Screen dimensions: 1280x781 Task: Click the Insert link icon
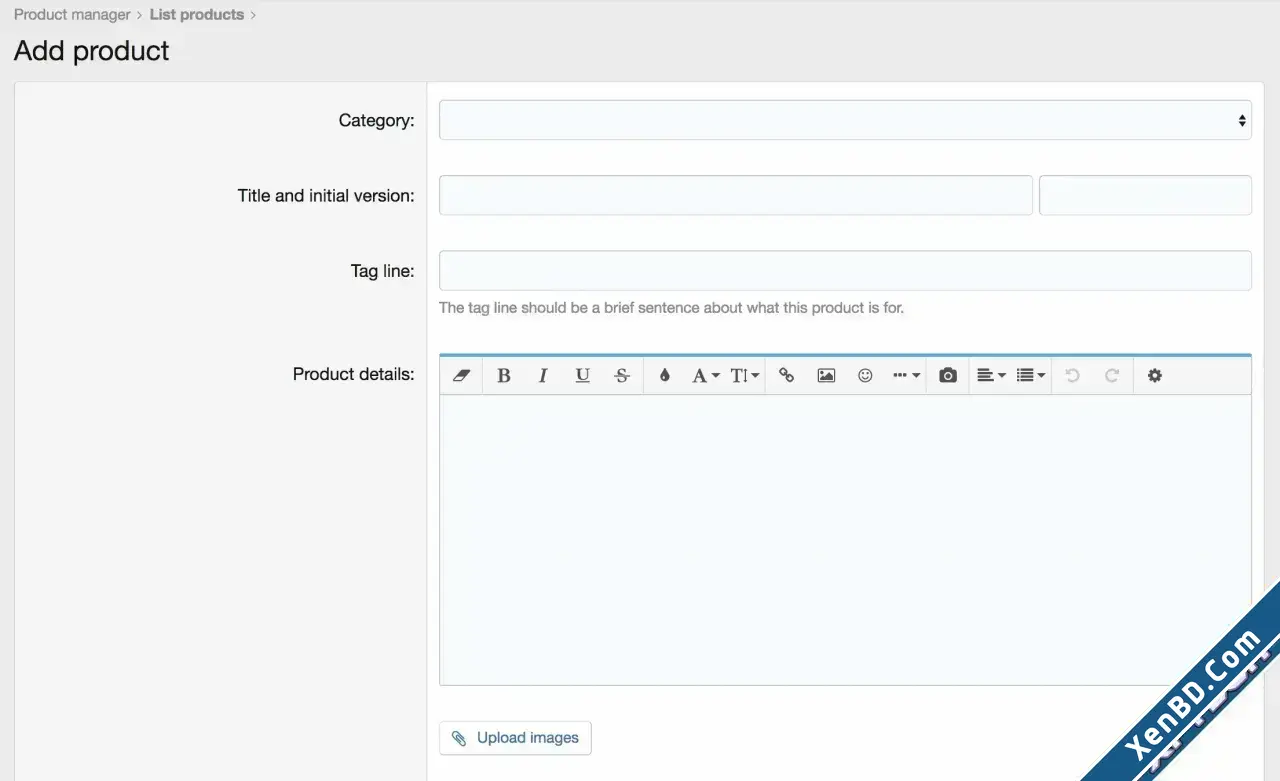point(787,376)
